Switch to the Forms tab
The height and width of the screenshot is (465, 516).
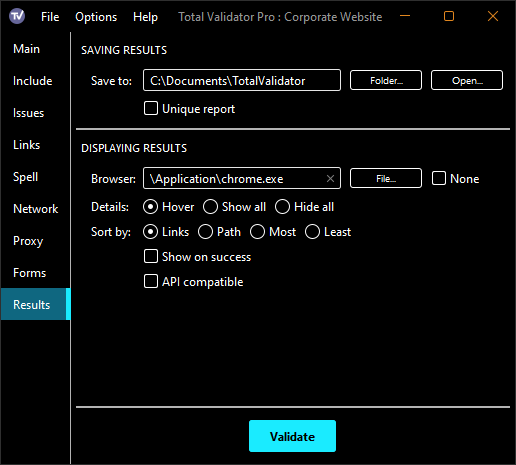coord(35,273)
